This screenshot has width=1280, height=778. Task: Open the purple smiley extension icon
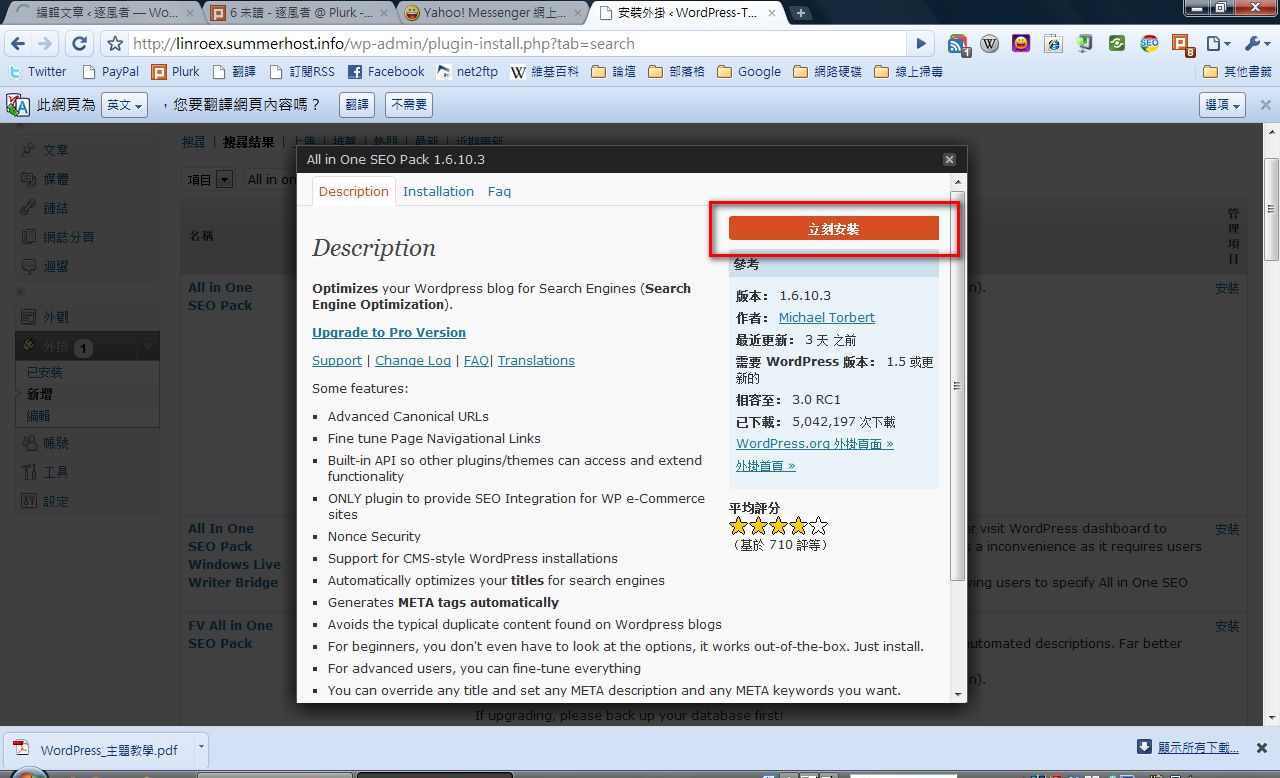[x=1020, y=44]
